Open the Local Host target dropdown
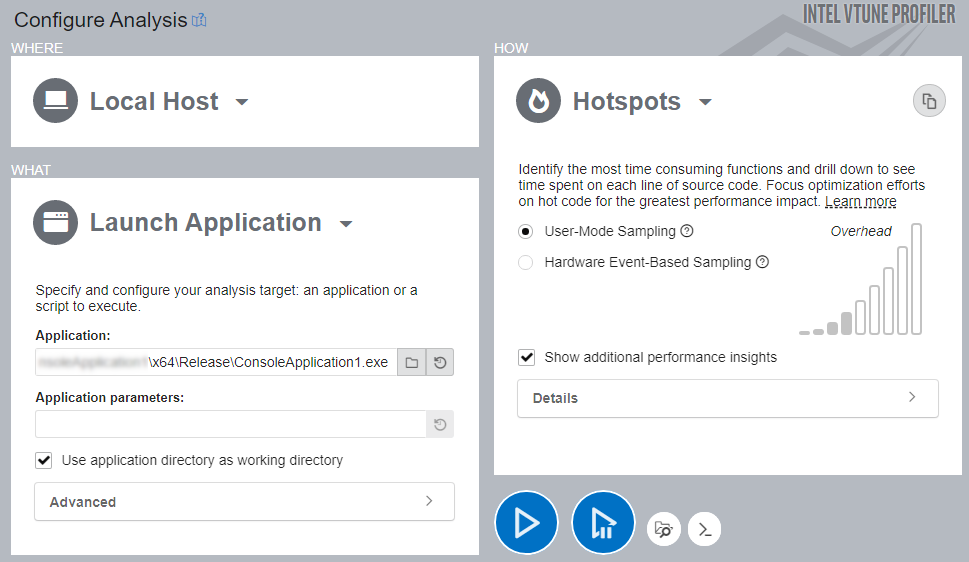The height and width of the screenshot is (562, 969). (x=241, y=102)
